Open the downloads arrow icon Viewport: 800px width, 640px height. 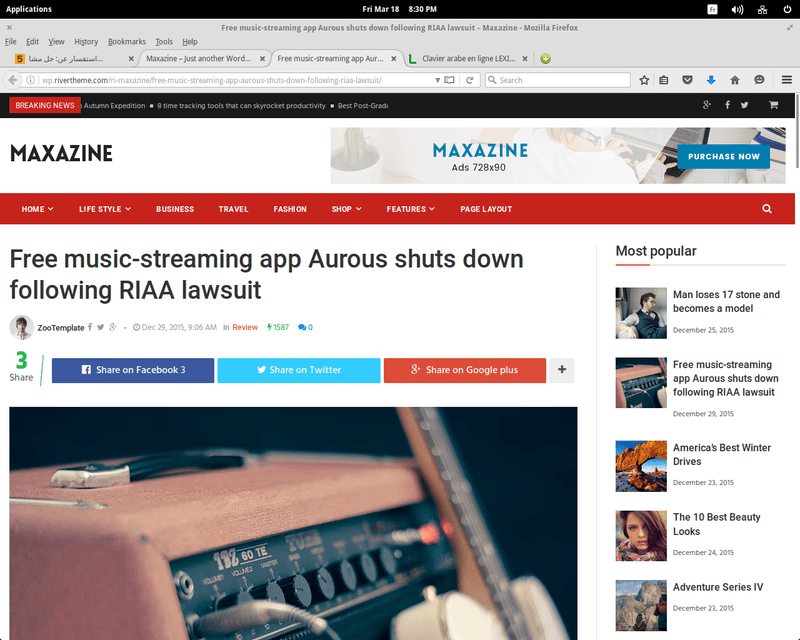711,80
